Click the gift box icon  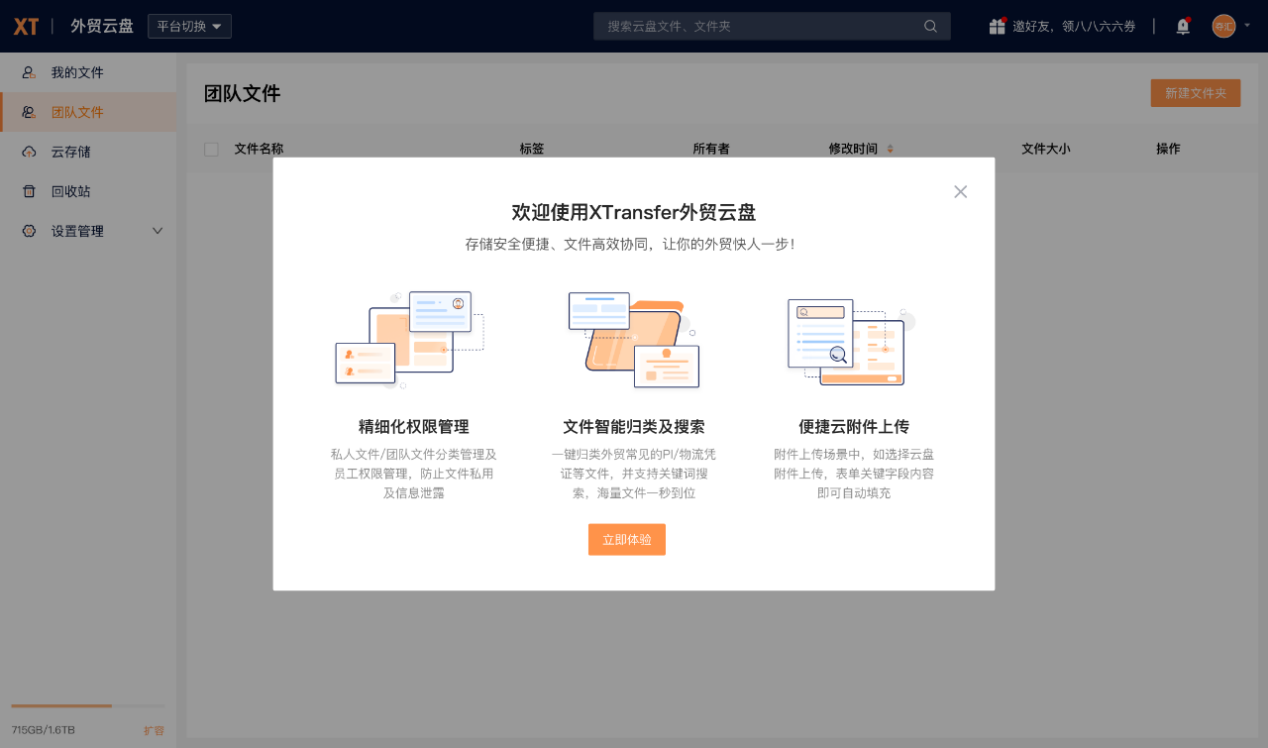997,26
